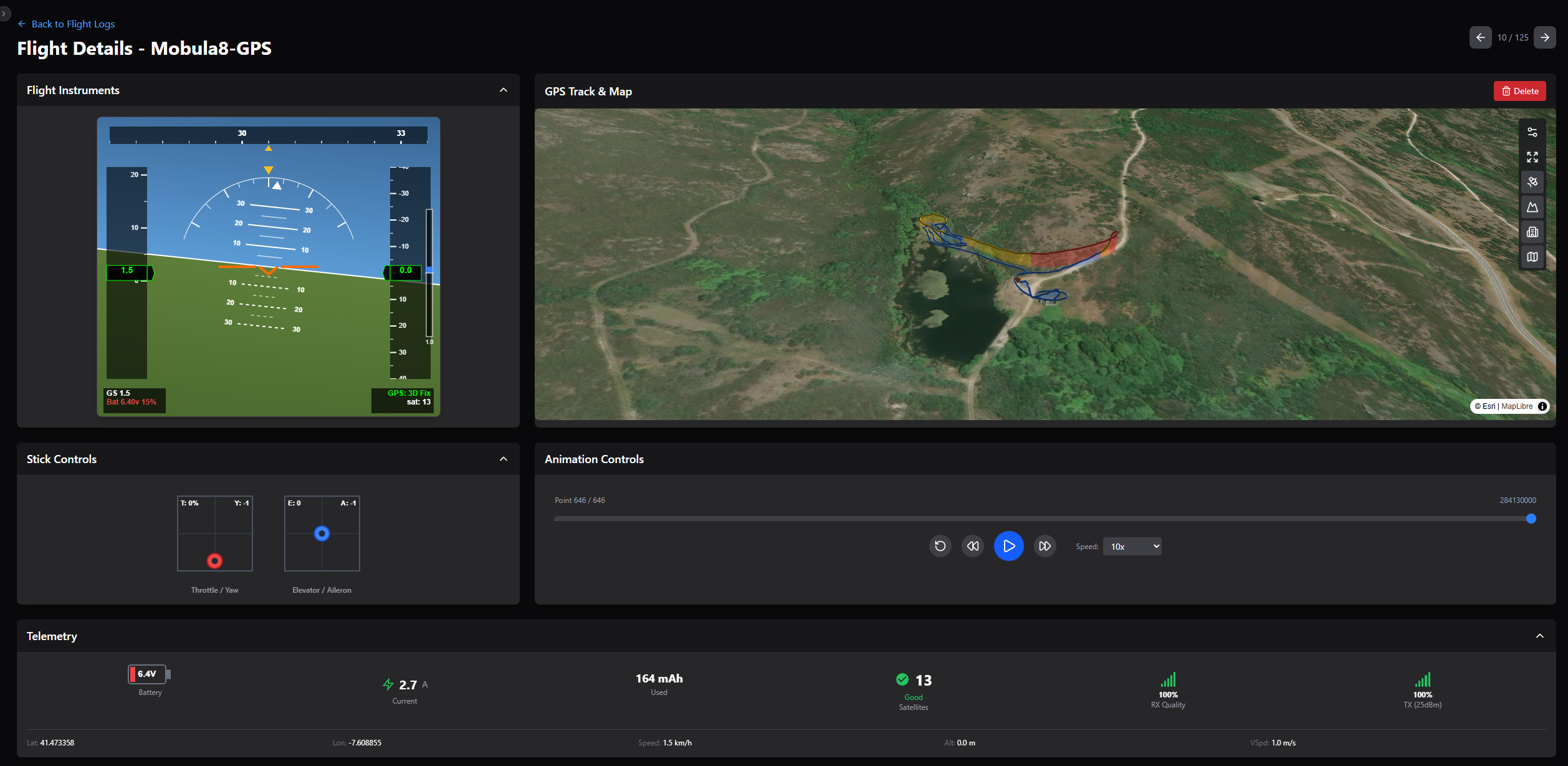
Task: Click the 'Elevator / Aileron' label
Action: click(x=322, y=590)
